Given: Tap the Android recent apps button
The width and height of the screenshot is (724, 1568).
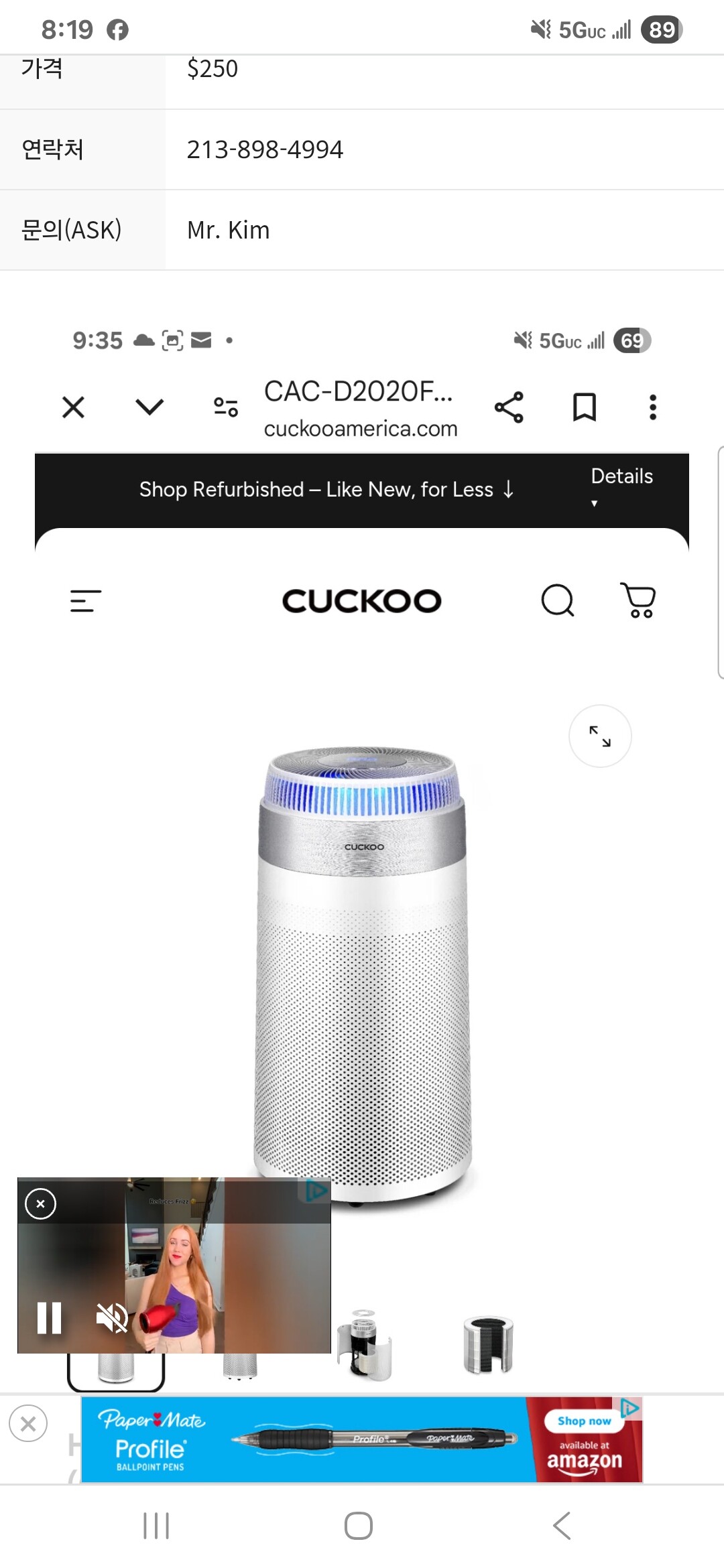Looking at the screenshot, I should pyautogui.click(x=156, y=1526).
